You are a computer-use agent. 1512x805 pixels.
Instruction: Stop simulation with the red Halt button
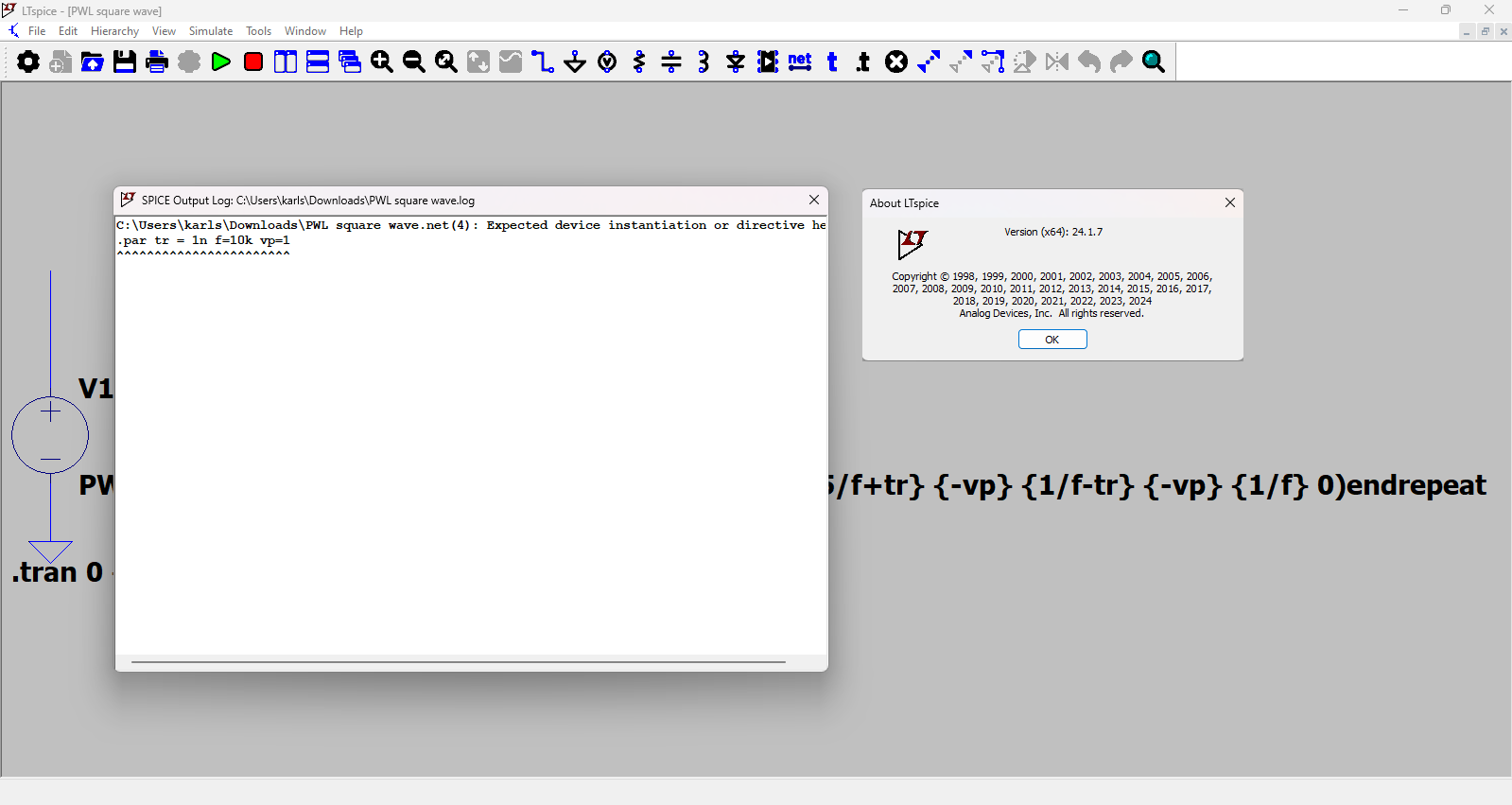pos(253,61)
